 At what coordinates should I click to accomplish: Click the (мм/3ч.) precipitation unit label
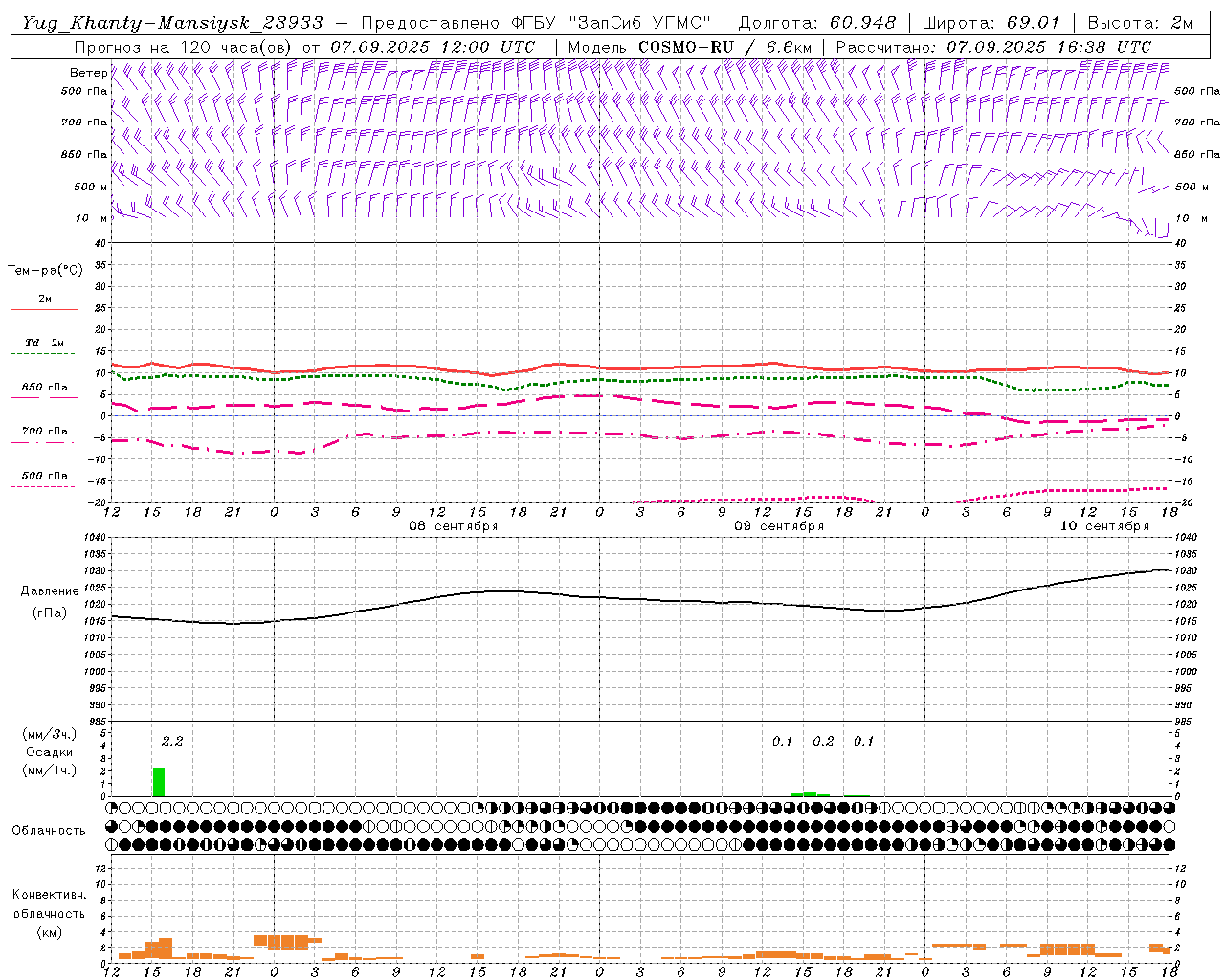coord(49,734)
